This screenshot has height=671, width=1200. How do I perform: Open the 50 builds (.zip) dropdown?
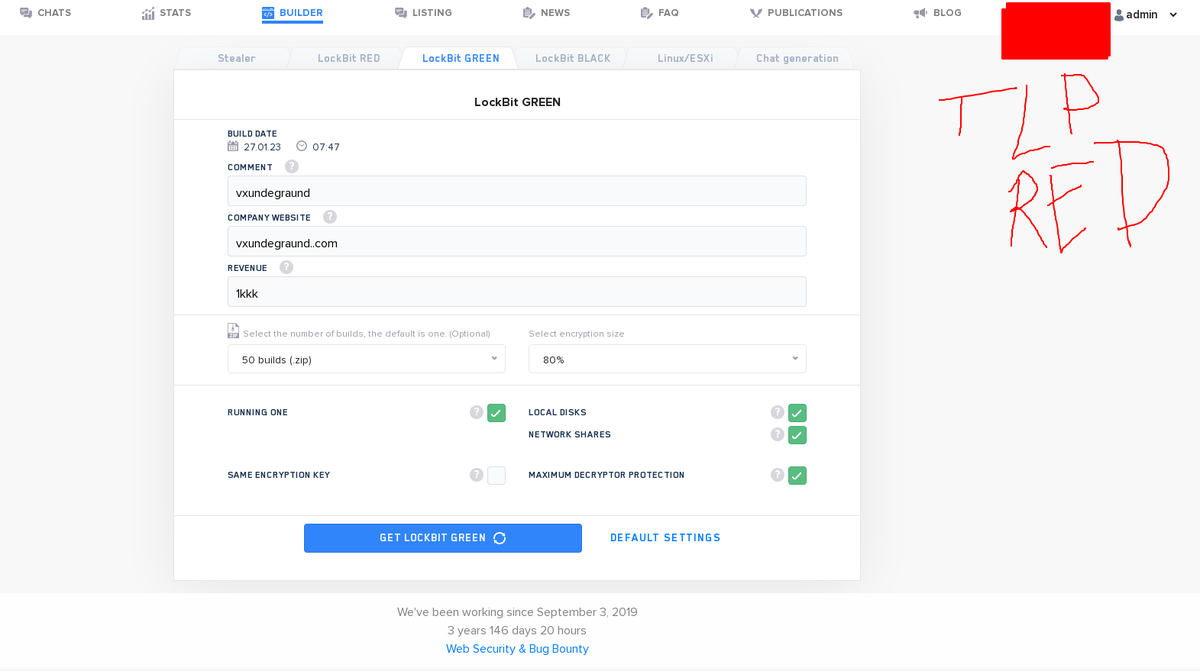coord(366,359)
